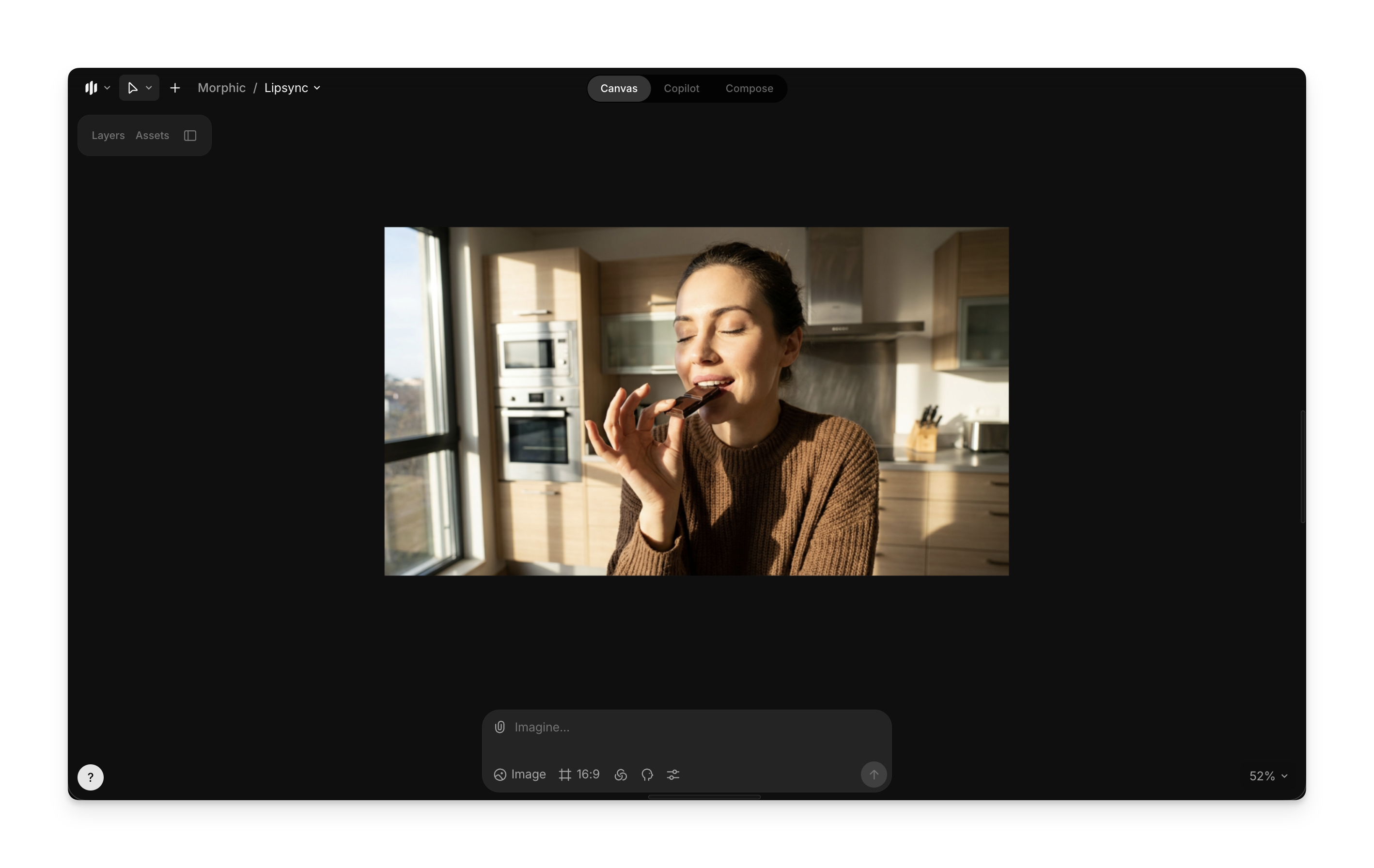
Task: Open the sliders settings icon
Action: click(673, 775)
